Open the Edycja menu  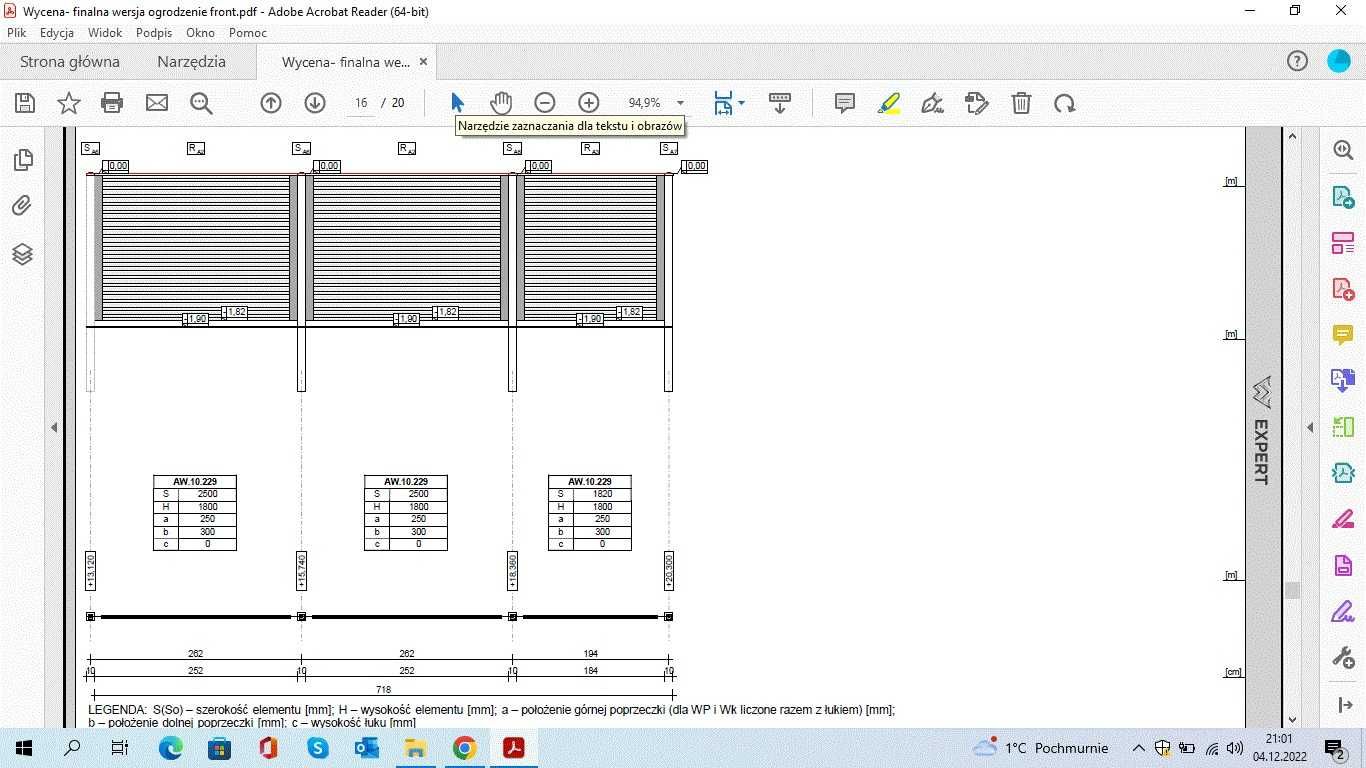(57, 33)
